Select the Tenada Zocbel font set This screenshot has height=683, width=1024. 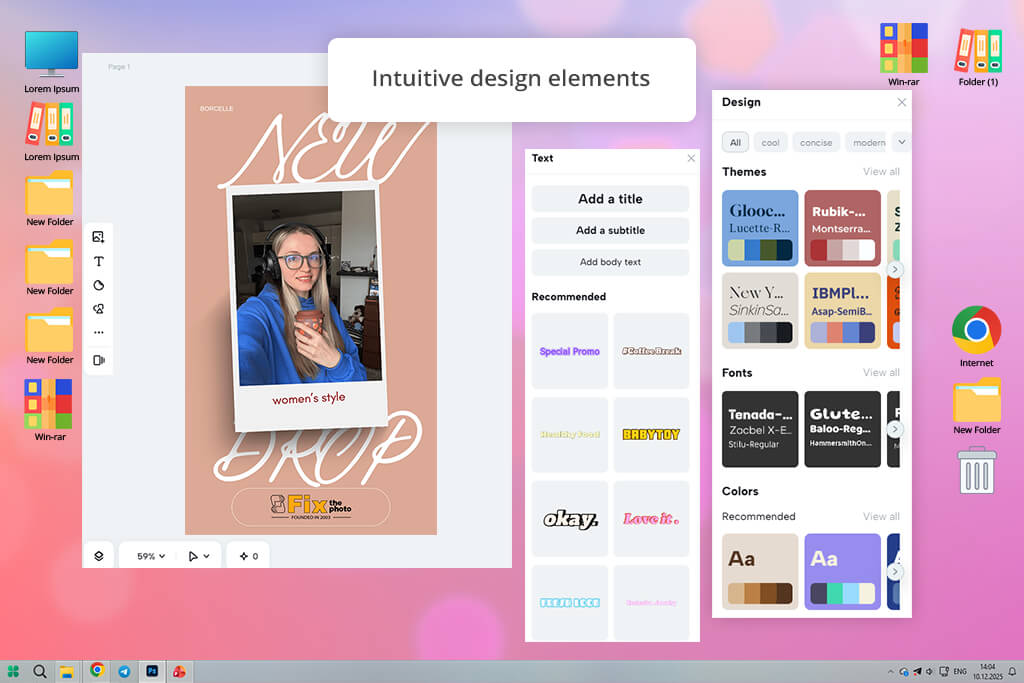pyautogui.click(x=760, y=429)
